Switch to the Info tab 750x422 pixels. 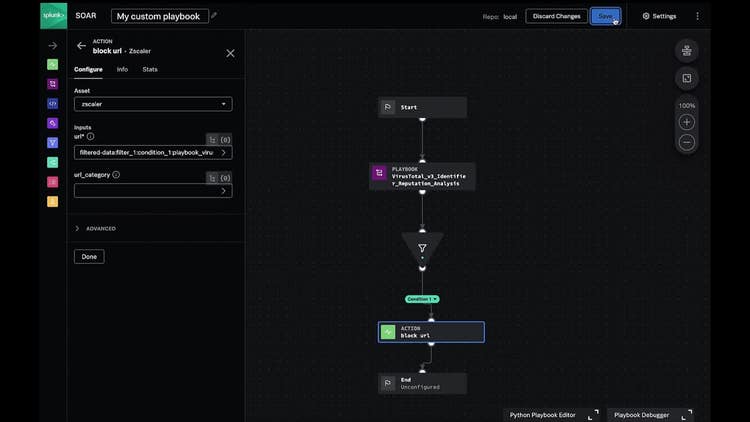[x=122, y=70]
